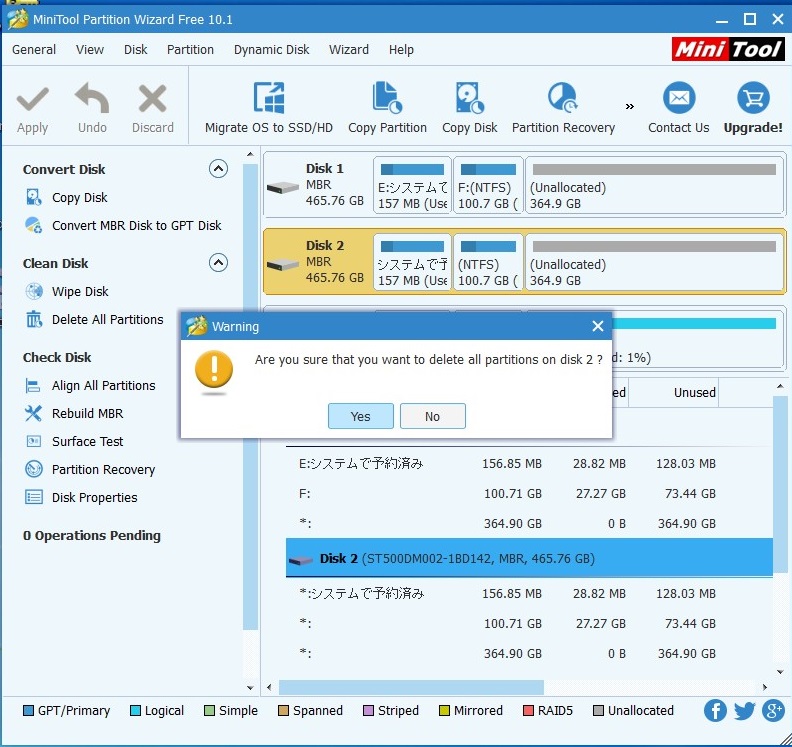Select Disk 2 *:システムで予約済み row
792x747 pixels.
point(529,593)
